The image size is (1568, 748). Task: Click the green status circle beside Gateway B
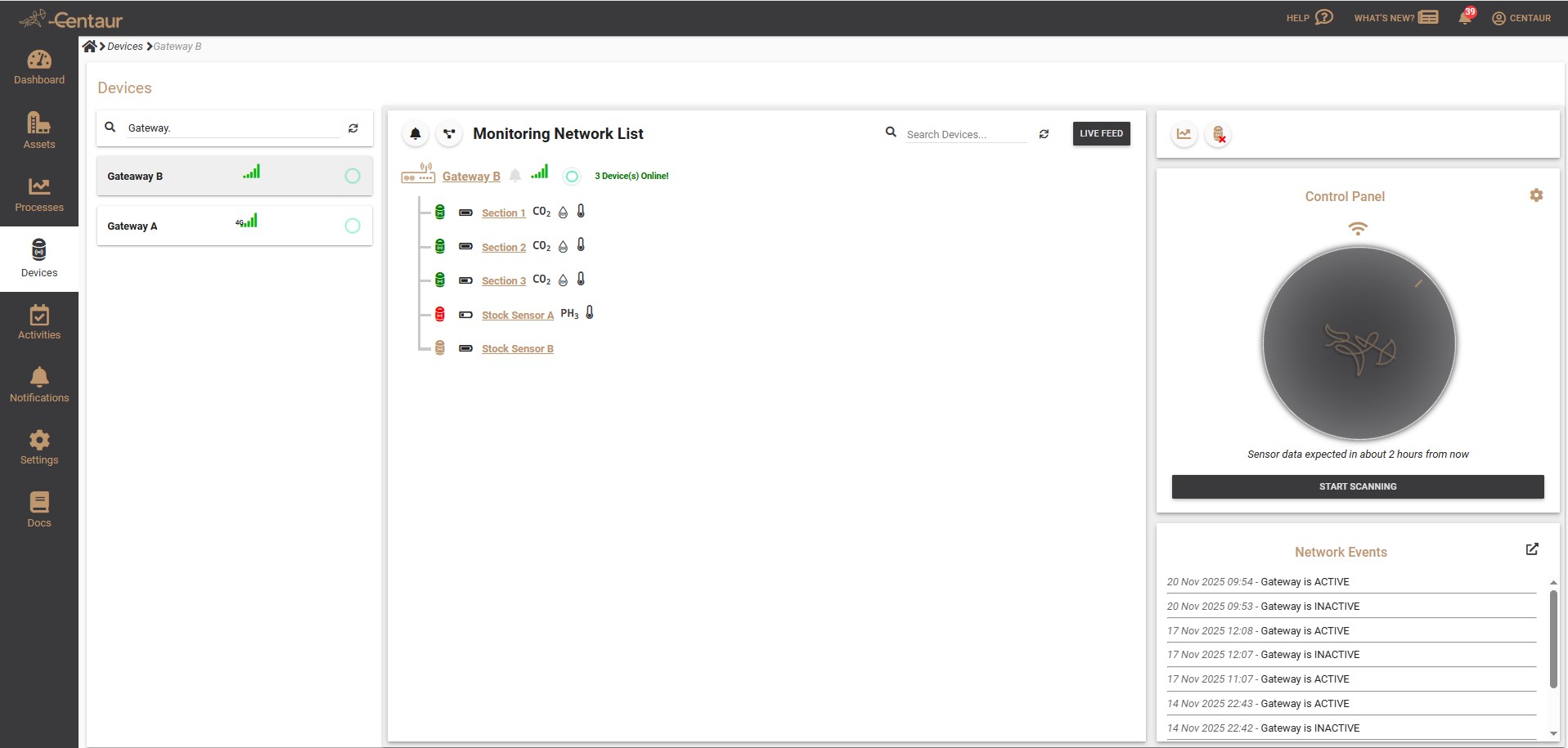pos(570,175)
